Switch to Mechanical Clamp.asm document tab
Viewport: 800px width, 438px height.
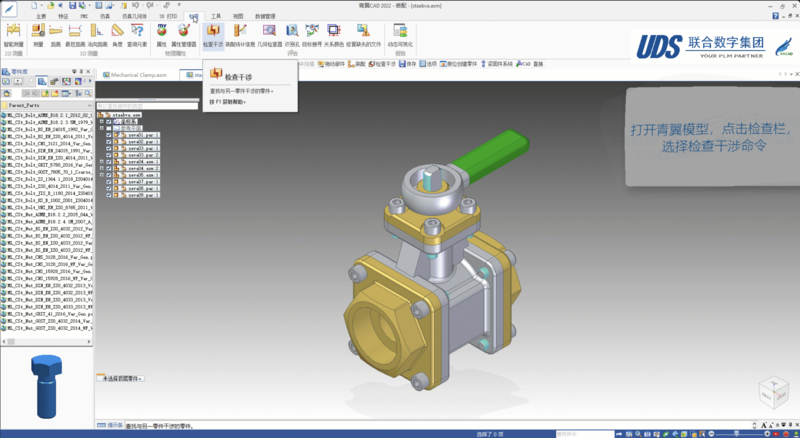coord(135,75)
